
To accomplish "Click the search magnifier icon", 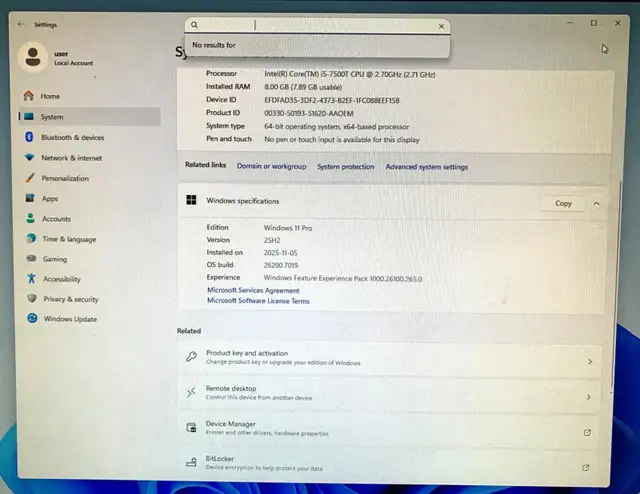I will (x=195, y=25).
